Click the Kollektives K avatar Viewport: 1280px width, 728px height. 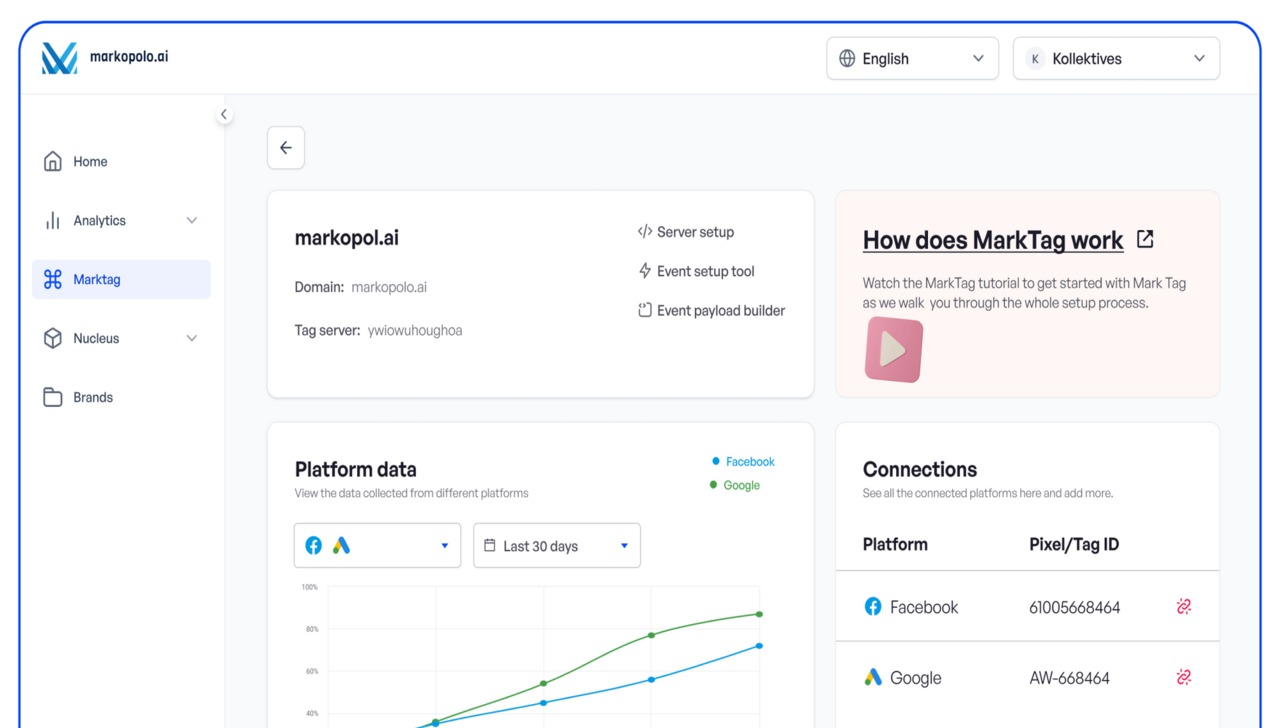tap(1035, 58)
